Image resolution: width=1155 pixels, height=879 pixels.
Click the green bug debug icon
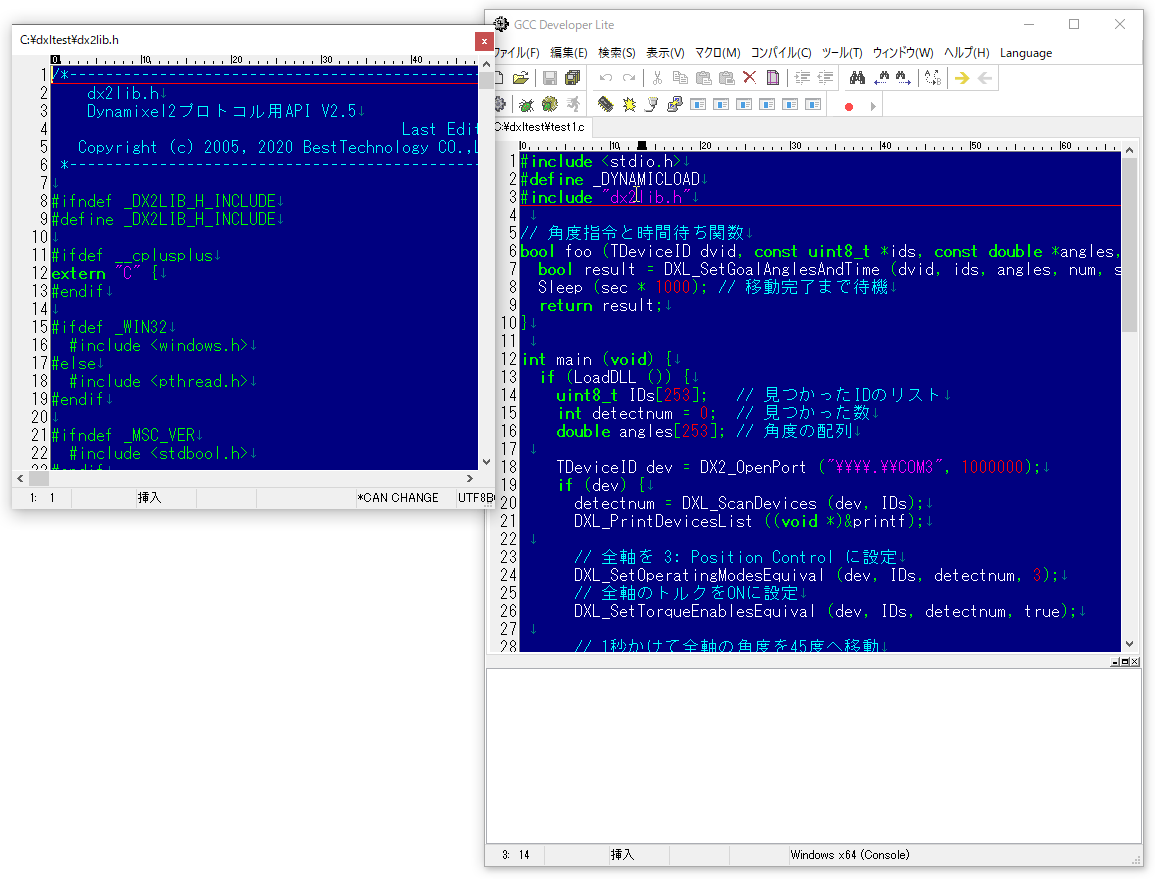coord(526,104)
